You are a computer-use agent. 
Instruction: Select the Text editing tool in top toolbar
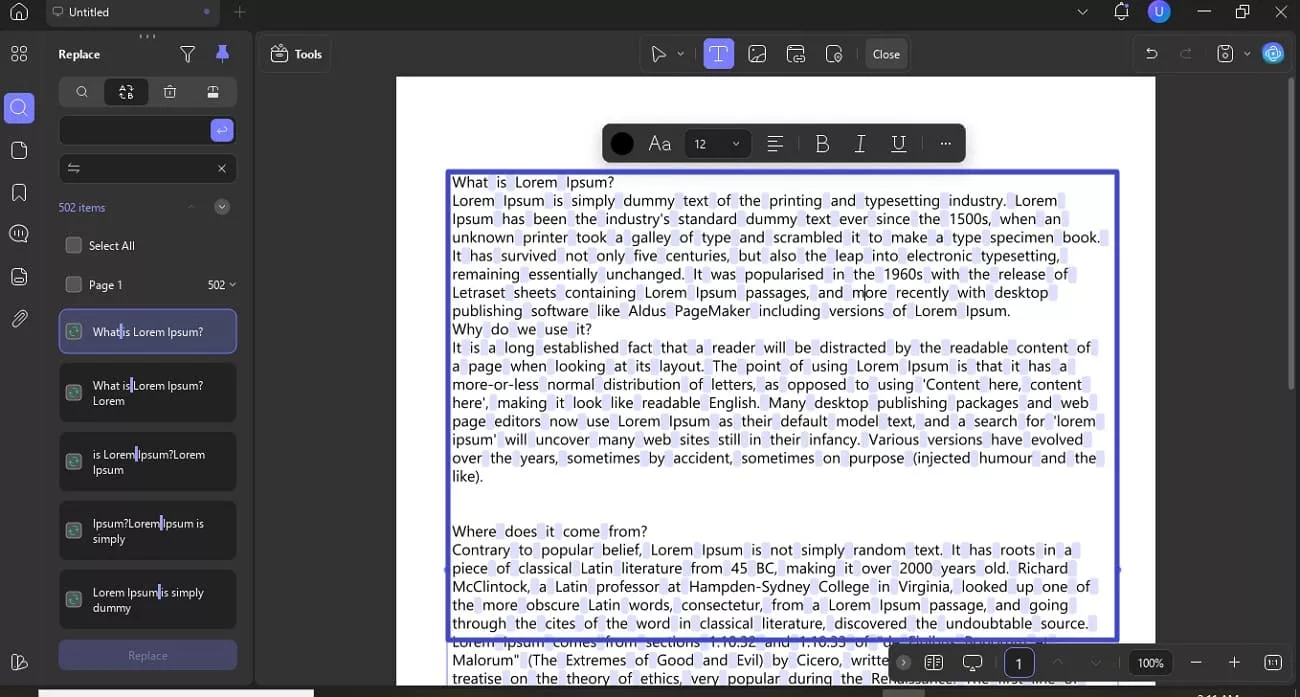click(718, 53)
